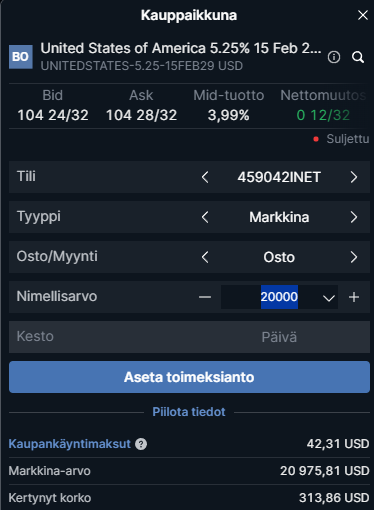Switch Tili to previous account

205,177
